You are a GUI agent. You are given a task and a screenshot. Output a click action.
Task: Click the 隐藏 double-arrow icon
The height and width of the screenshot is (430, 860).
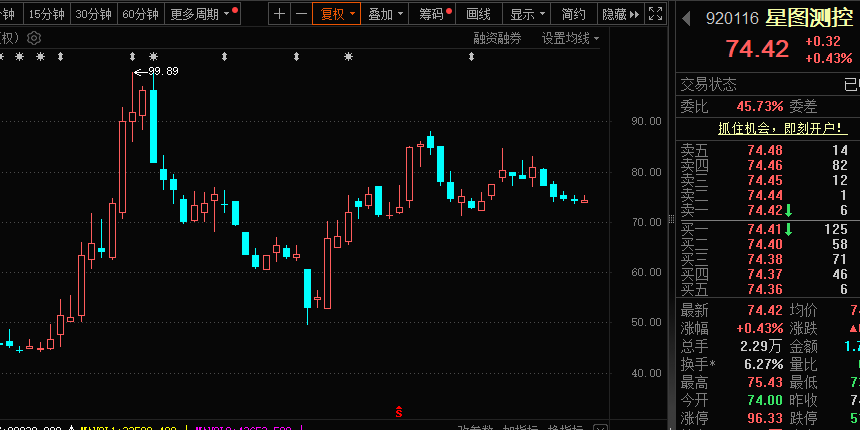tap(634, 14)
